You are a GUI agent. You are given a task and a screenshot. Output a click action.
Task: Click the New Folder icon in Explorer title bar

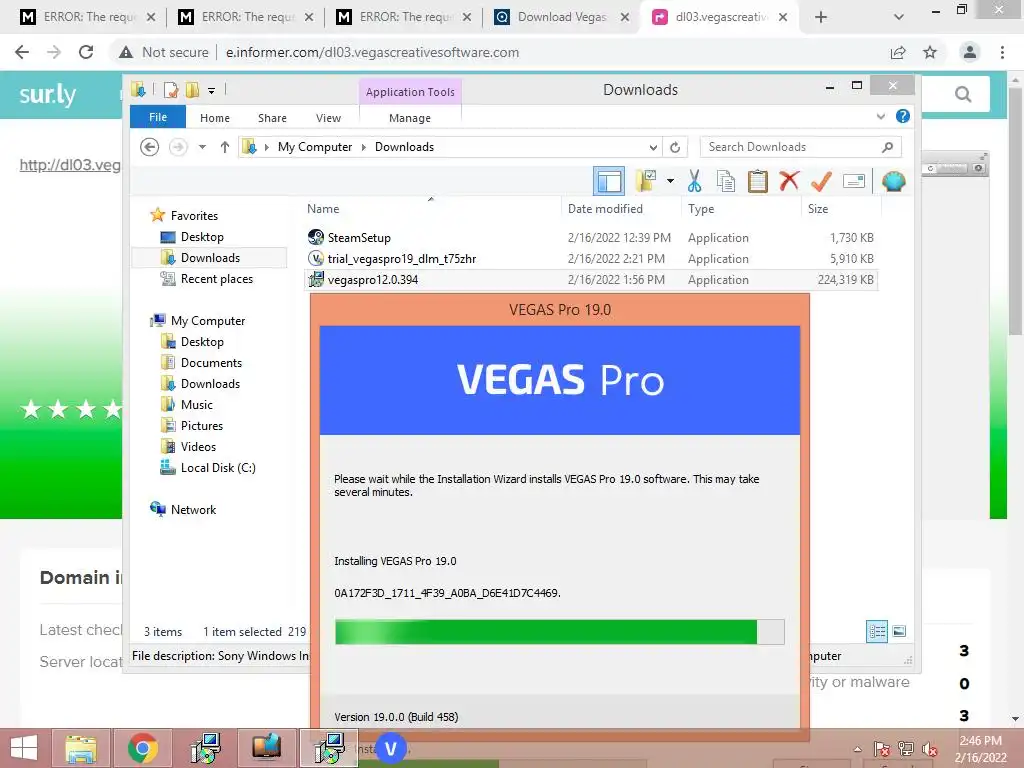pos(193,90)
